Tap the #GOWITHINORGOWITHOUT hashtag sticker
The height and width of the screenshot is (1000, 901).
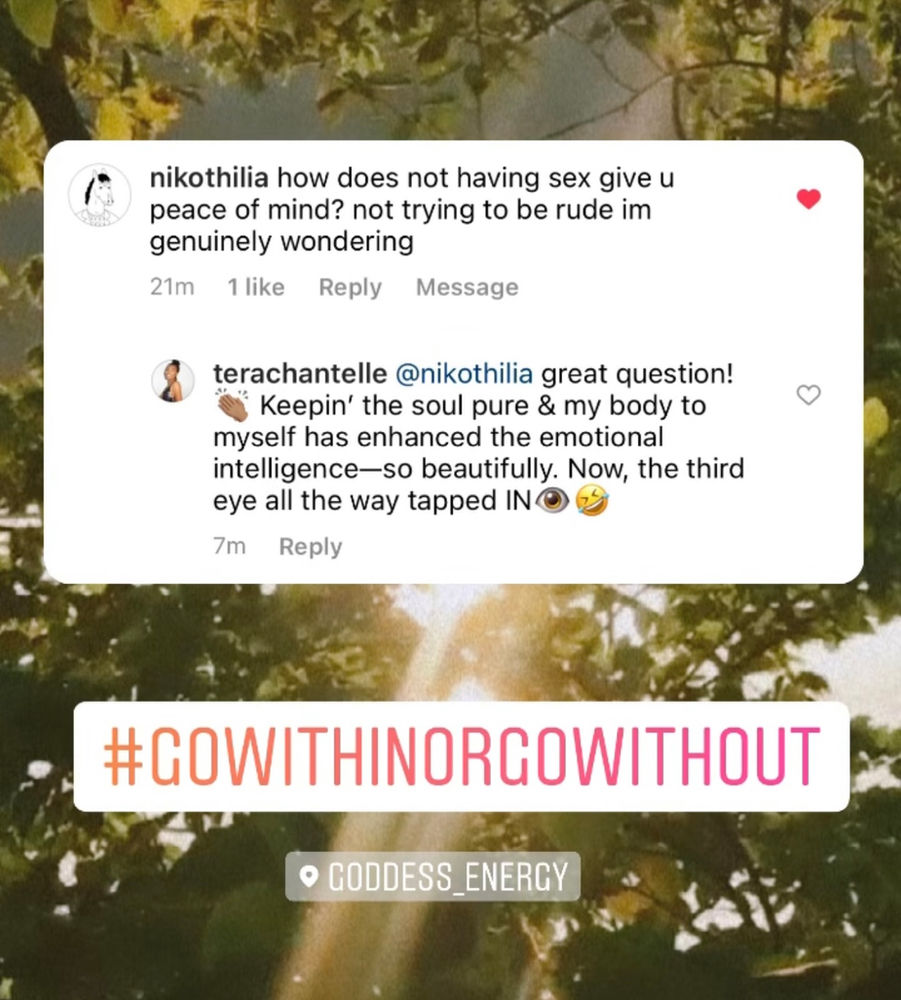(x=461, y=756)
